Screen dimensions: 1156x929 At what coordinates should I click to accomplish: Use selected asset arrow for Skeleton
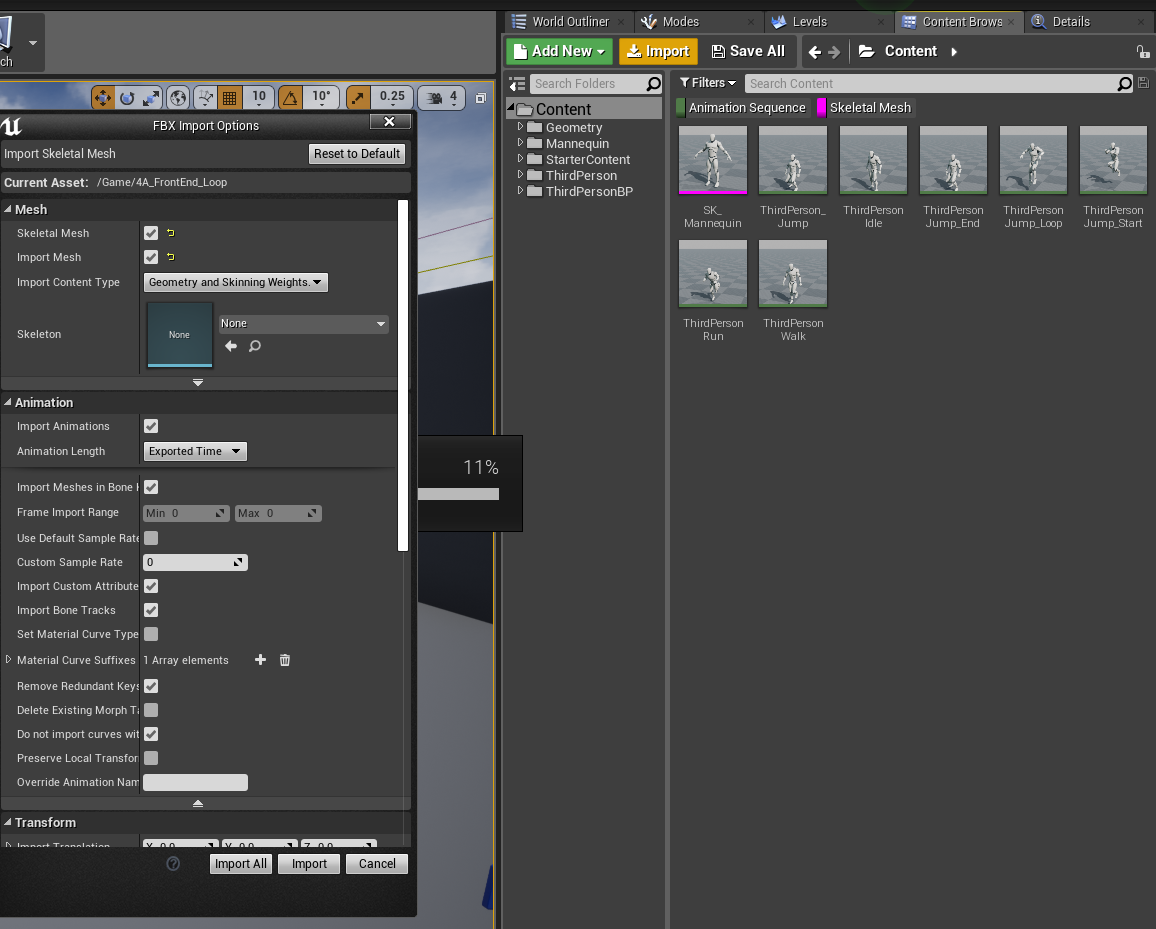click(231, 346)
